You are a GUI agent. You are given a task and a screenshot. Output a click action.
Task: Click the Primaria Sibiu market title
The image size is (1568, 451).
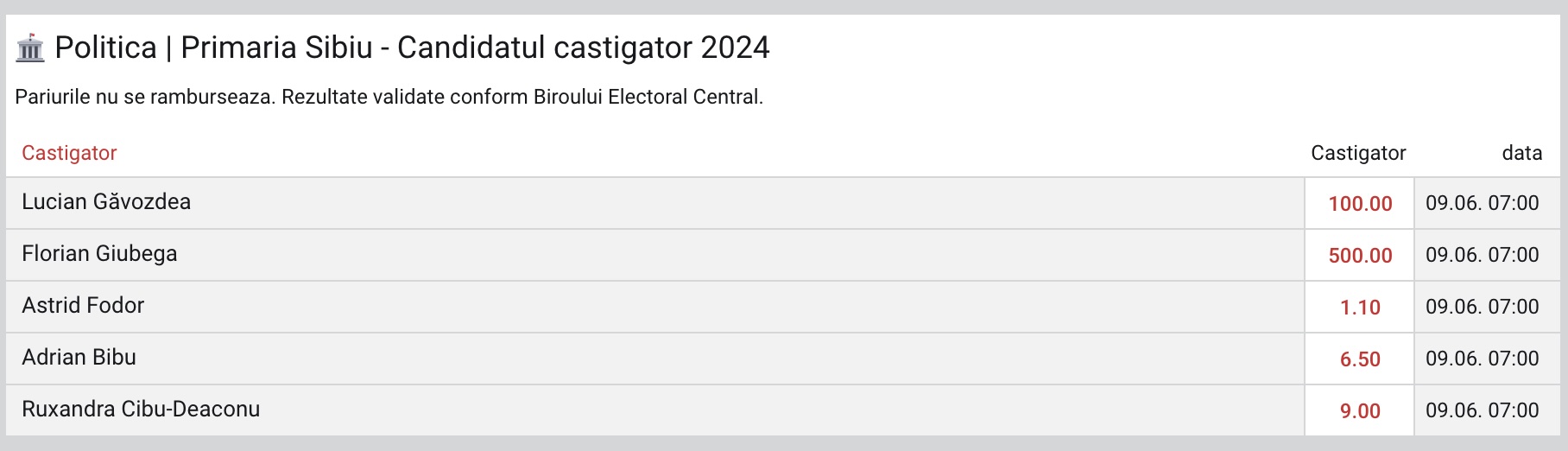(x=412, y=48)
